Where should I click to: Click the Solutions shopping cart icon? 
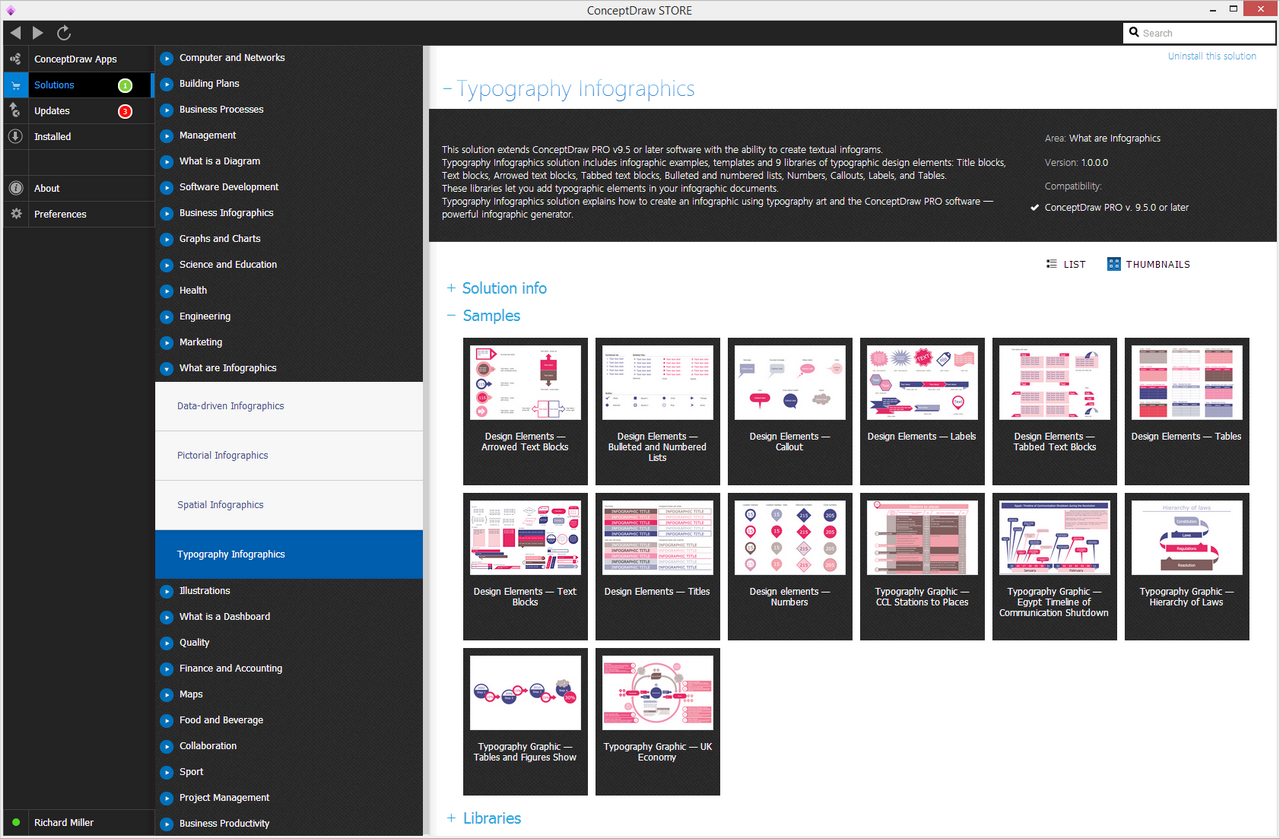click(x=15, y=85)
